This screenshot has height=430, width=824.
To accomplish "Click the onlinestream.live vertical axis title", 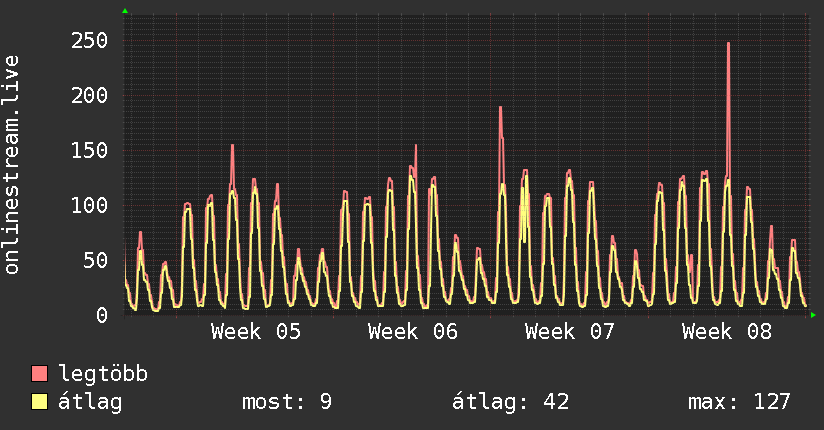I will click(12, 165).
